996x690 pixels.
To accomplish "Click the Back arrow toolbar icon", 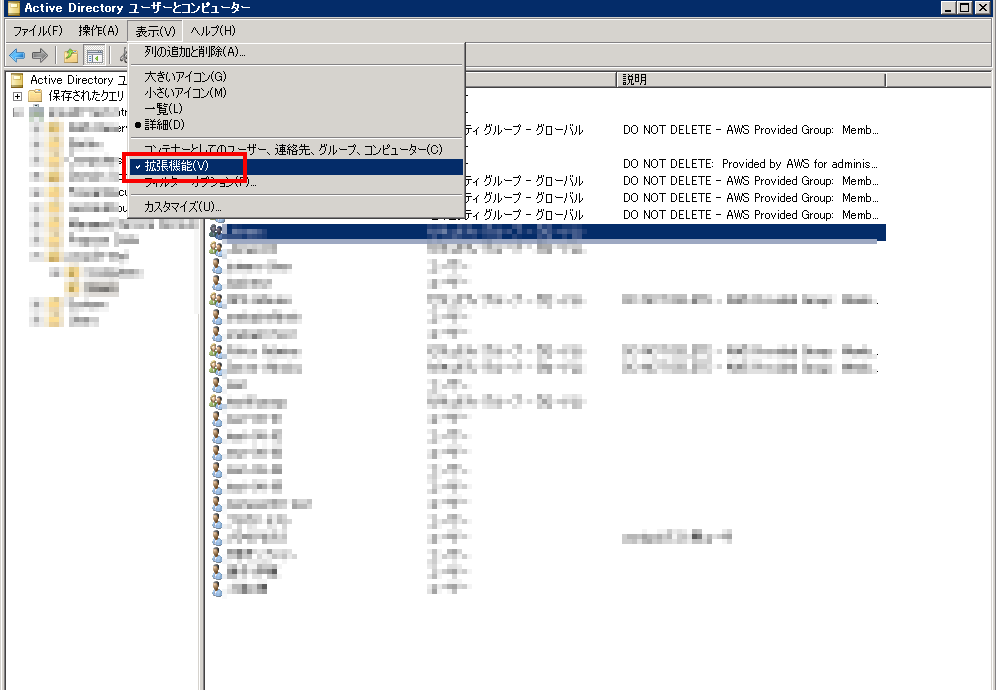I will point(17,55).
